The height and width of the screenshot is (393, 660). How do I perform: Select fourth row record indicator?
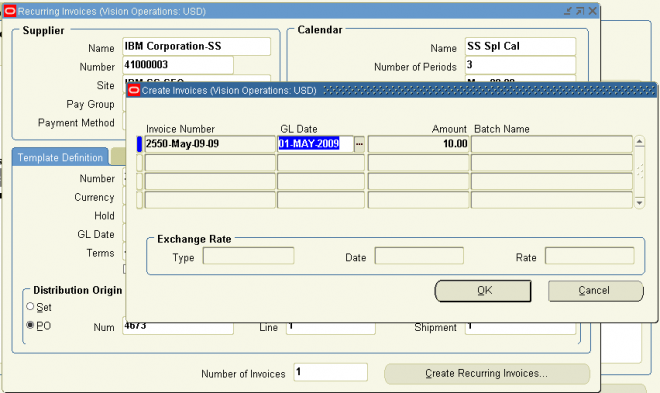pyautogui.click(x=140, y=200)
